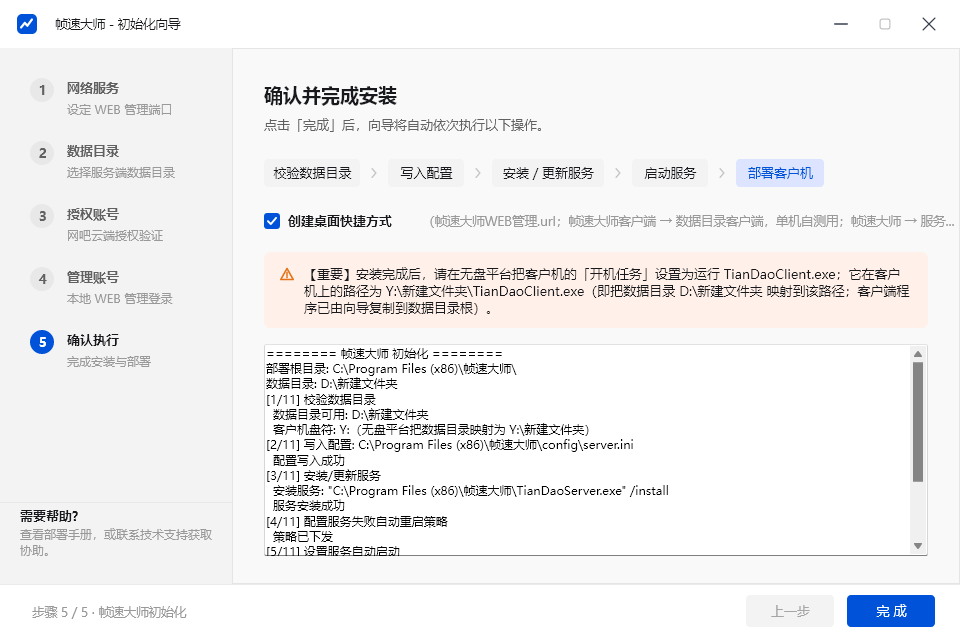The width and height of the screenshot is (960, 640).
Task: Select the 安装 / 更新服务 stage chip
Action: (x=548, y=173)
